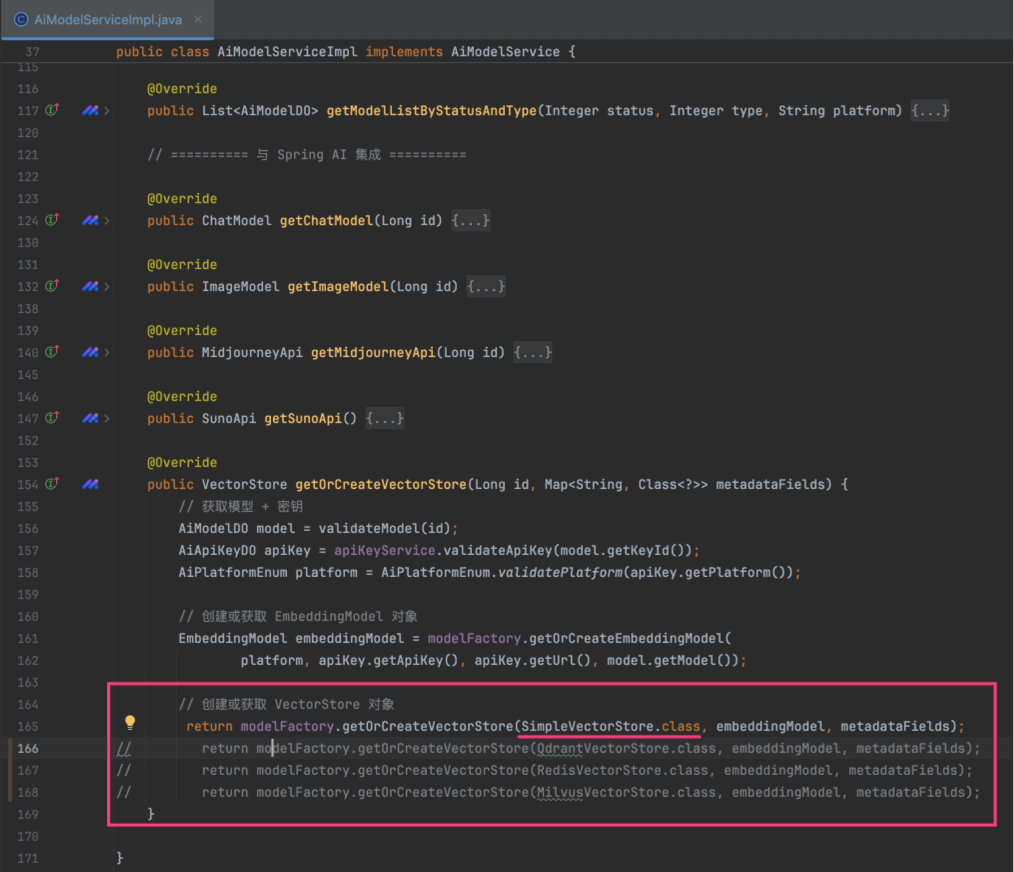
Task: Click implements gutter icon beside getImageModel
Action: click(x=52, y=286)
